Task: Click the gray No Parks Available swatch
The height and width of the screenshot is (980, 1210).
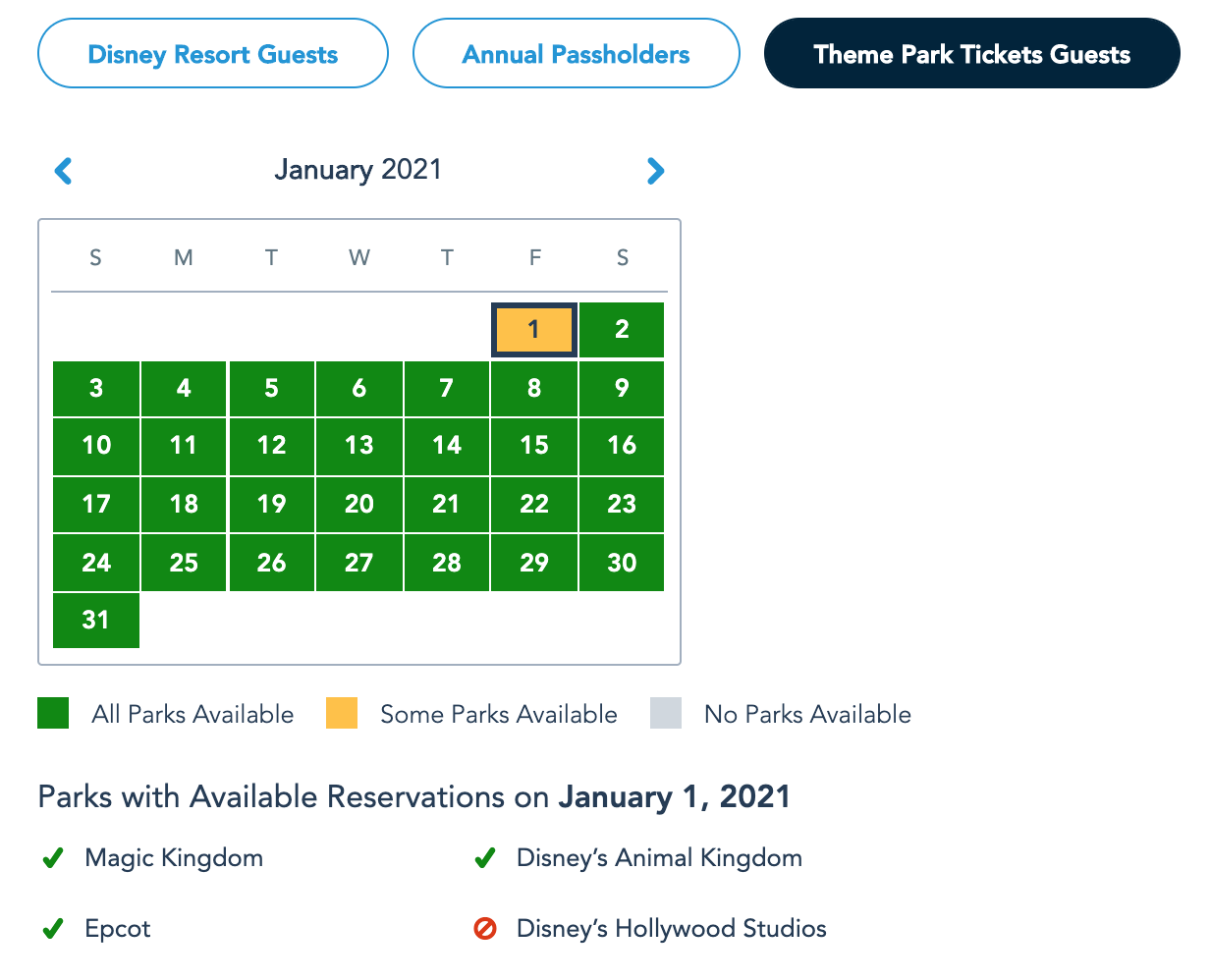Action: click(666, 714)
